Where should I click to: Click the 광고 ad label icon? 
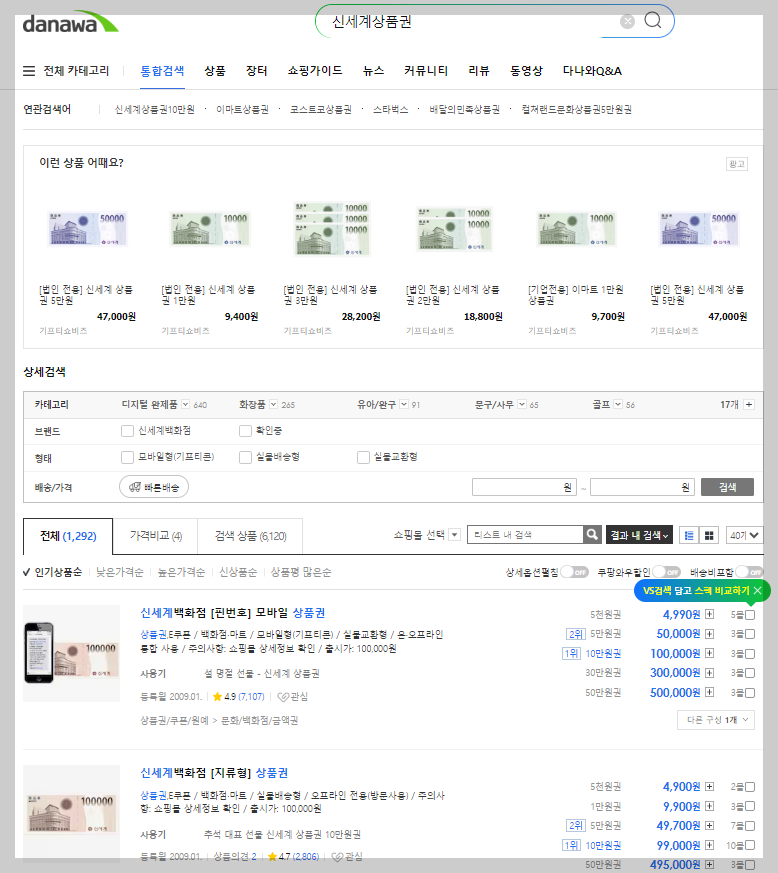(x=737, y=164)
